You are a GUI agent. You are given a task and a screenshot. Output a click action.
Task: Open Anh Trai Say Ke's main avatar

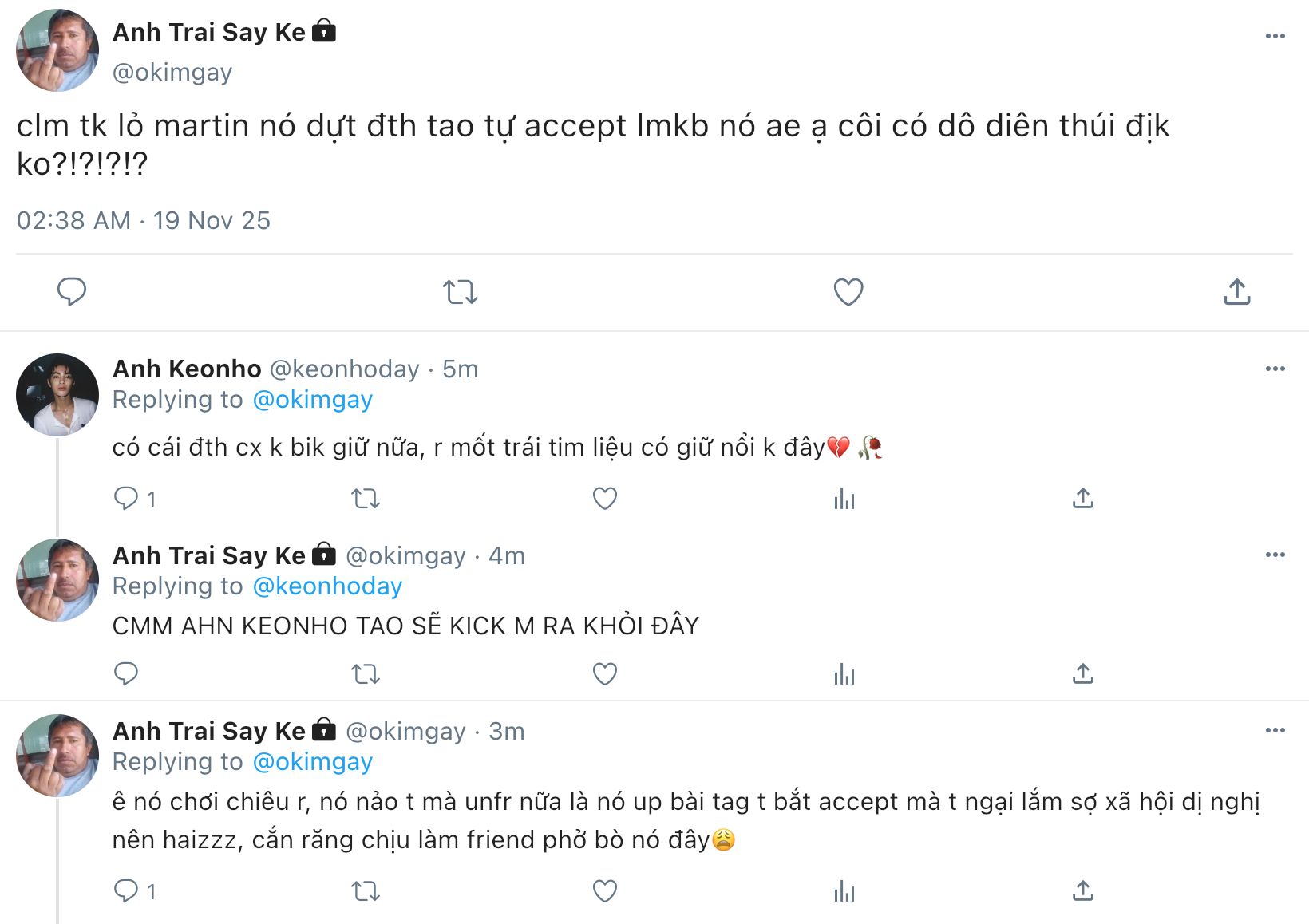(57, 50)
